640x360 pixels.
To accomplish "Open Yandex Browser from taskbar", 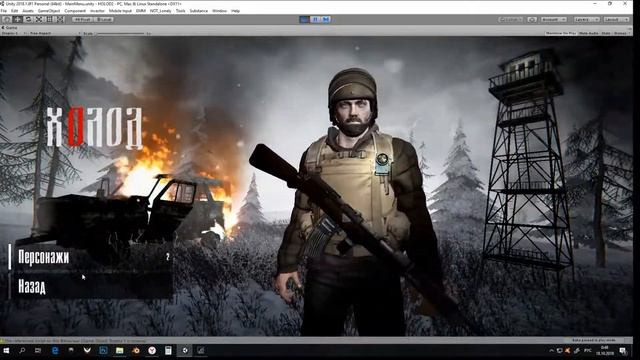I will 152,351.
